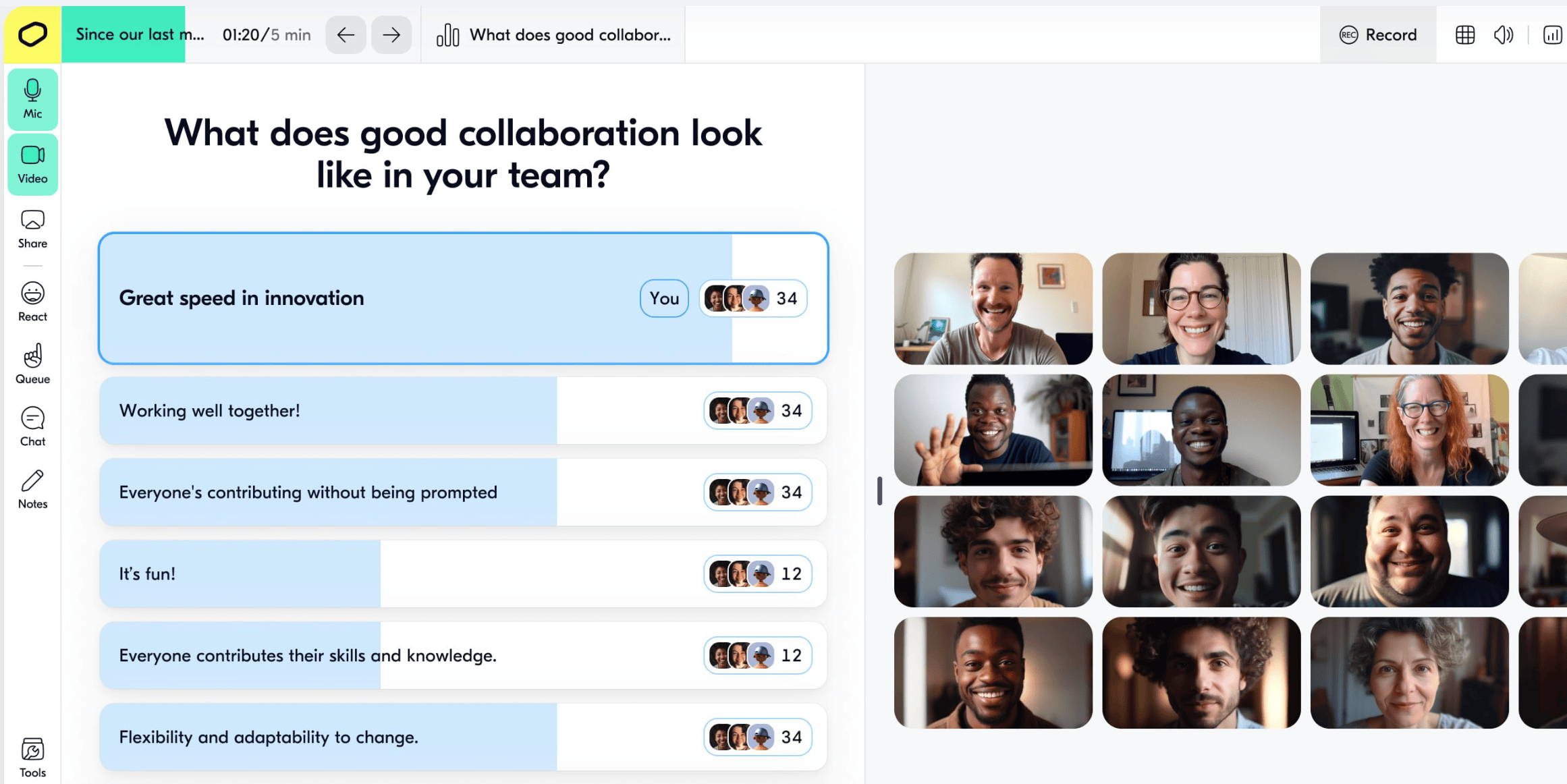Image resolution: width=1567 pixels, height=784 pixels.
Task: Select the video tile of the smiling man in a gray shirt
Action: pos(993,308)
